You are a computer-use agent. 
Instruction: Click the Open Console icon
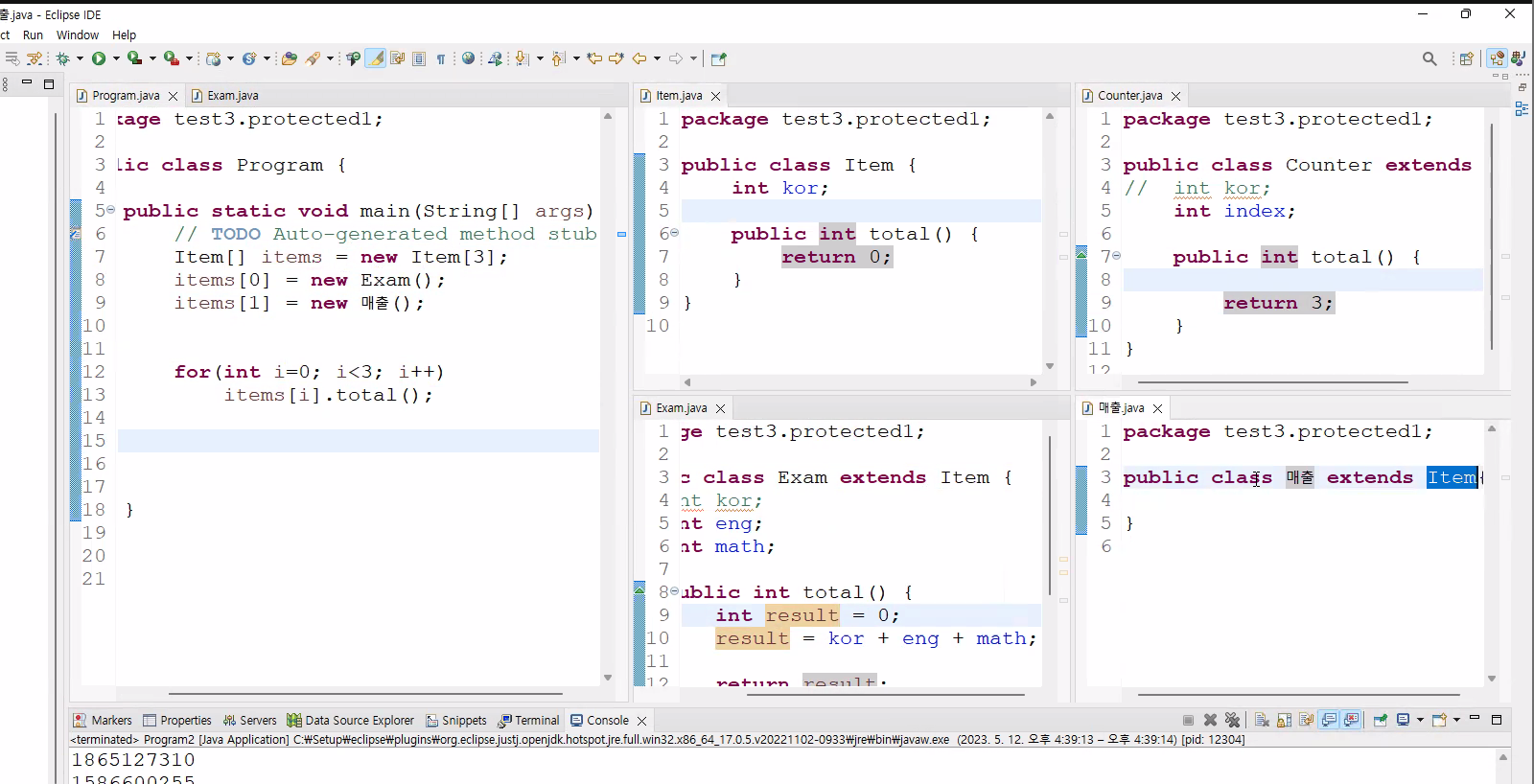(x=1439, y=720)
